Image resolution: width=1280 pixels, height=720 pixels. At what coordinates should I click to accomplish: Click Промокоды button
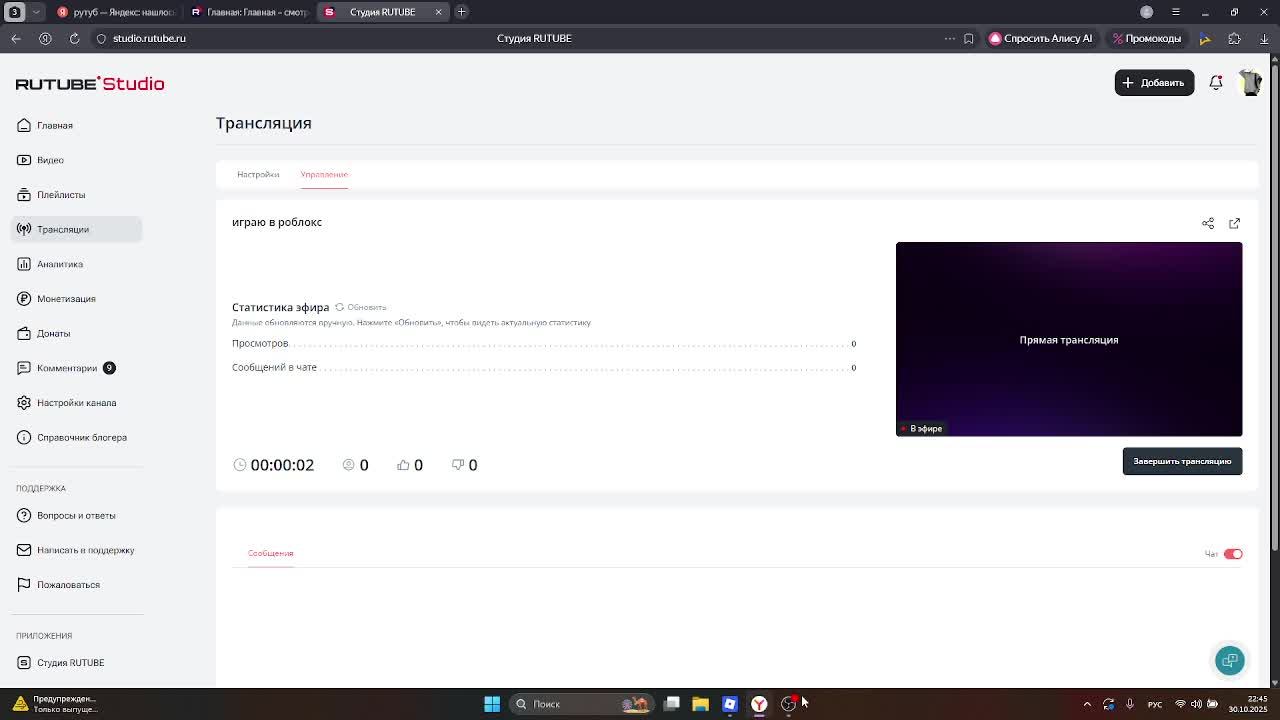coord(1147,38)
